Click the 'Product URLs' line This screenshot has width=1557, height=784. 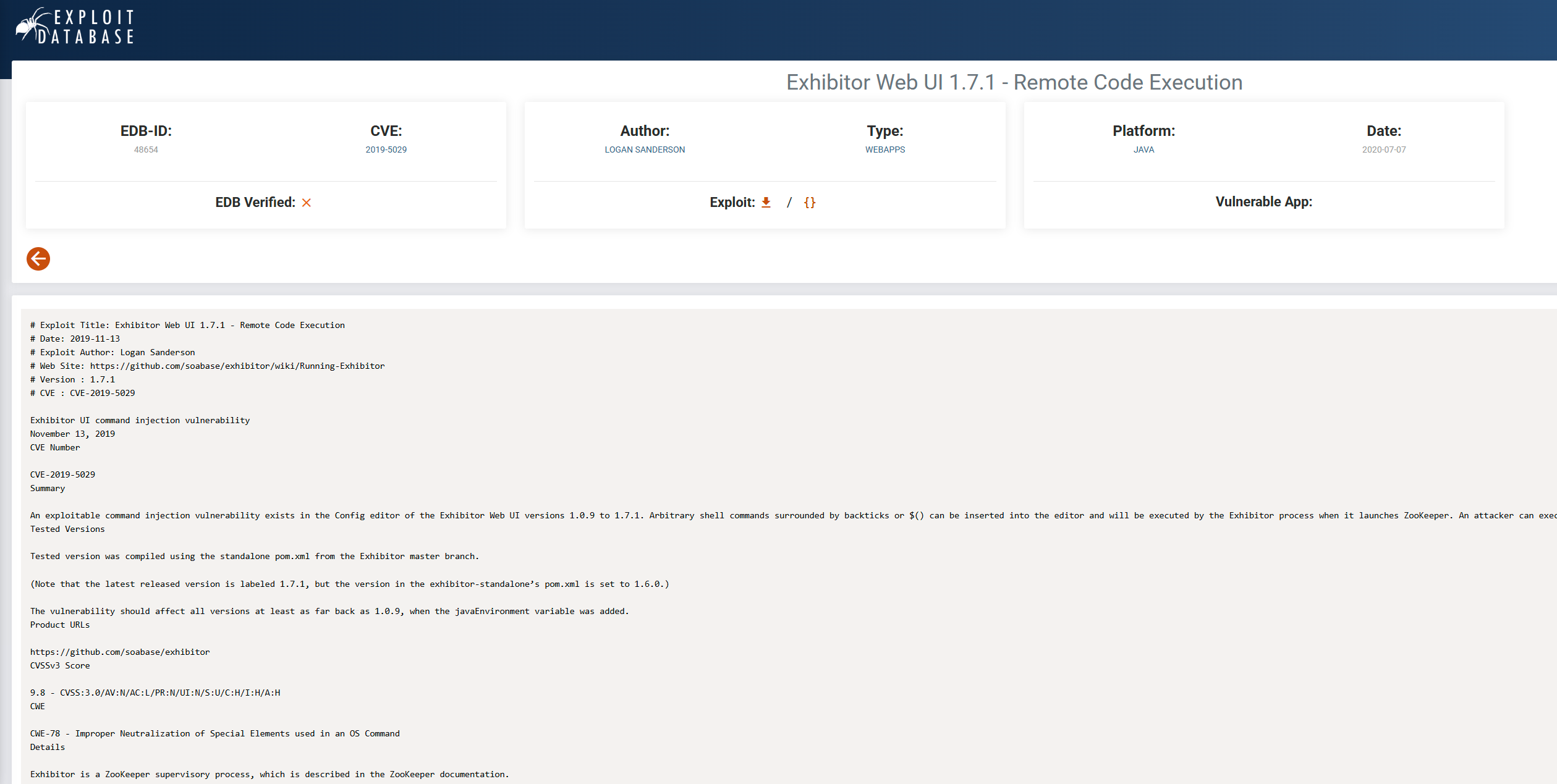60,625
